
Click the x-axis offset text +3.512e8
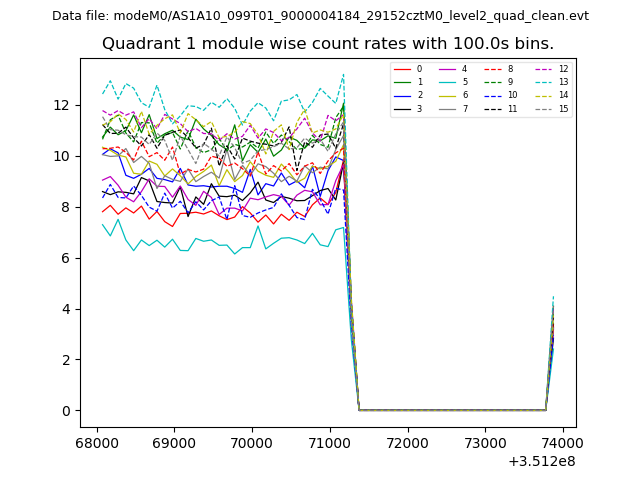(542, 461)
